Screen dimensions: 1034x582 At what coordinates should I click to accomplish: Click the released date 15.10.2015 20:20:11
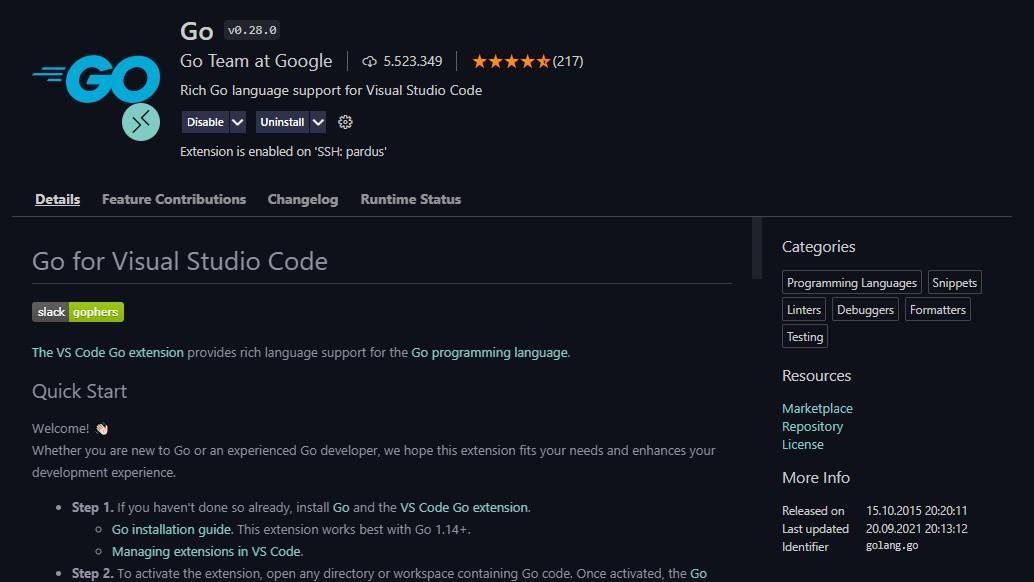(916, 511)
